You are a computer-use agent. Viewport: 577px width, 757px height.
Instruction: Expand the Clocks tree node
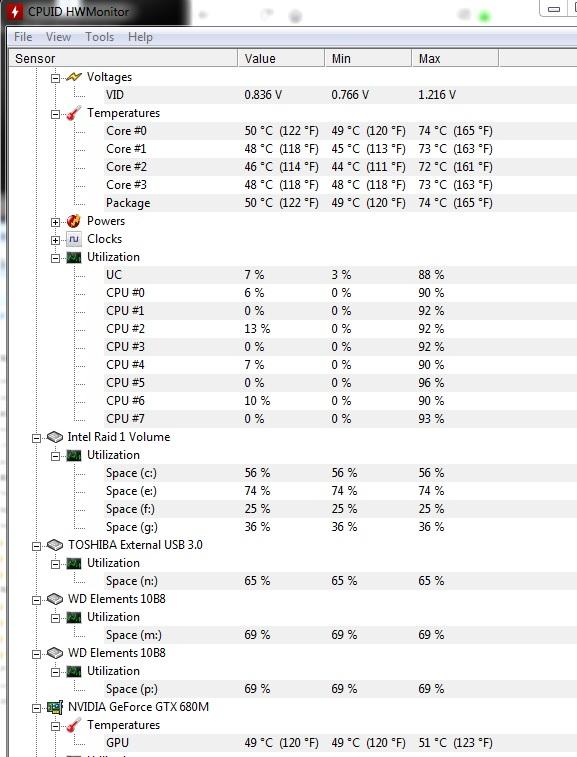click(56, 240)
